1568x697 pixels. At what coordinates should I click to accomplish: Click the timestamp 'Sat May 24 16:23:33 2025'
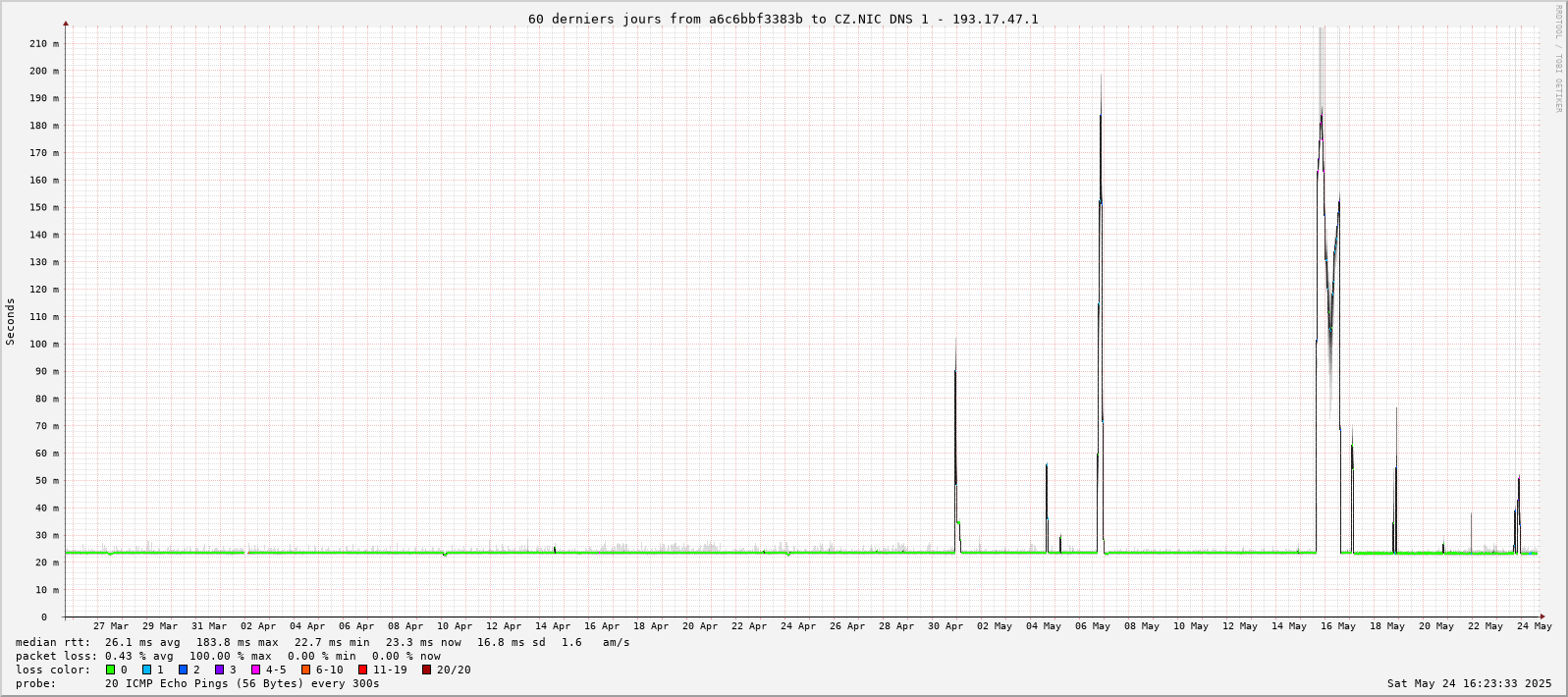tap(1470, 683)
